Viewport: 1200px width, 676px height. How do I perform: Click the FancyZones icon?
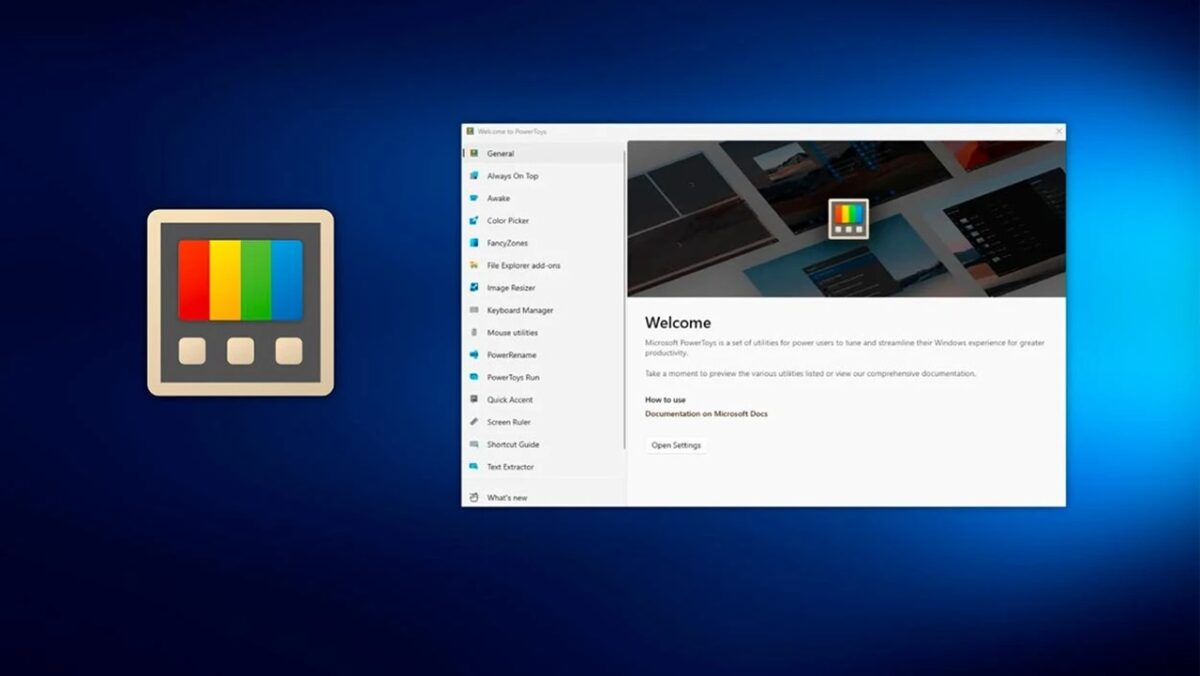coord(474,243)
